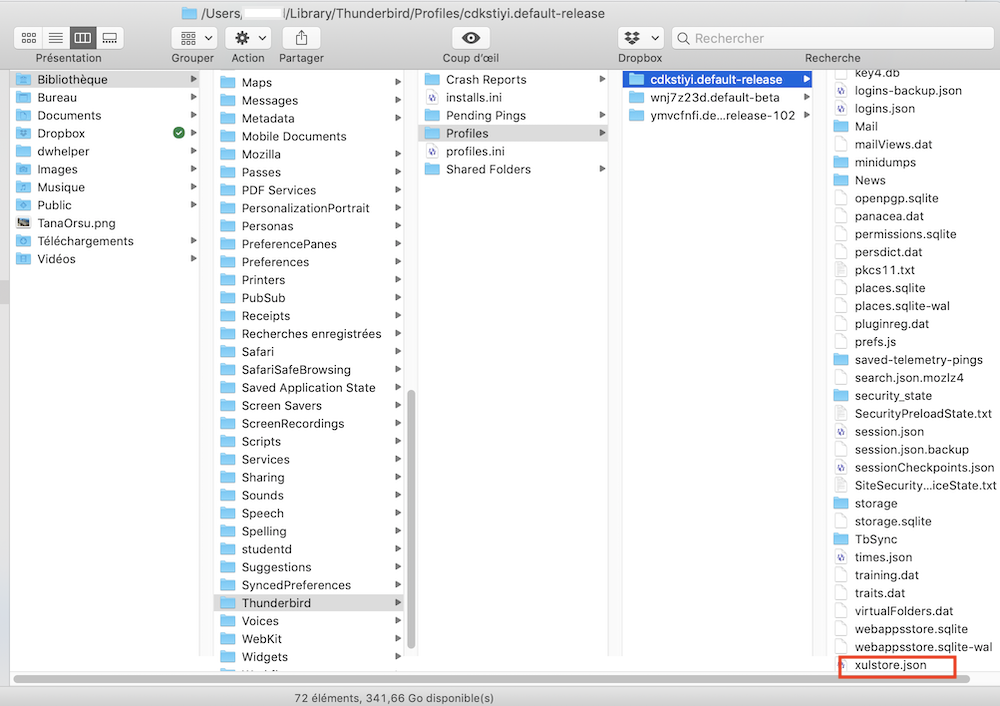
Task: Select the saved-telemetry-pings folder icon
Action: click(x=841, y=360)
